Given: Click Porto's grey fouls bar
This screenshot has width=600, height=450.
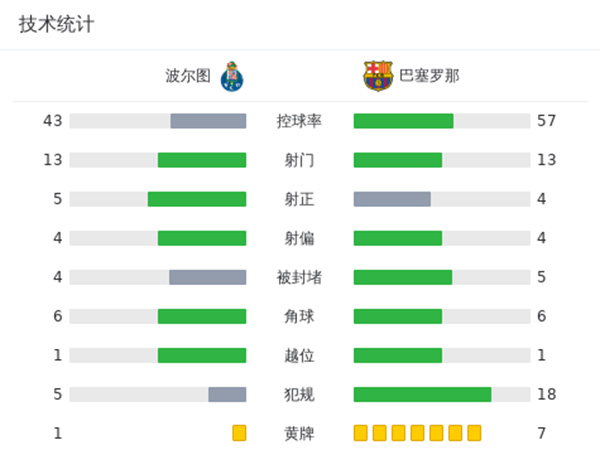Looking at the screenshot, I should tap(227, 394).
